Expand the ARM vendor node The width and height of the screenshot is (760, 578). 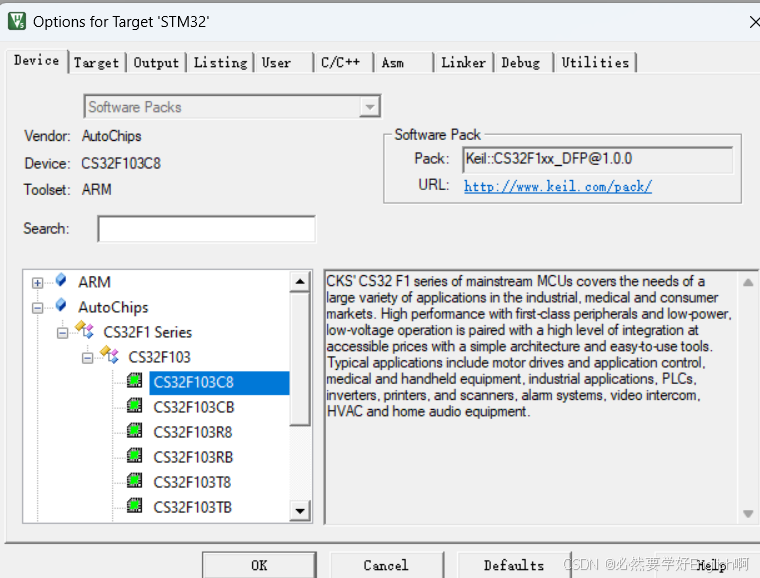[37, 282]
